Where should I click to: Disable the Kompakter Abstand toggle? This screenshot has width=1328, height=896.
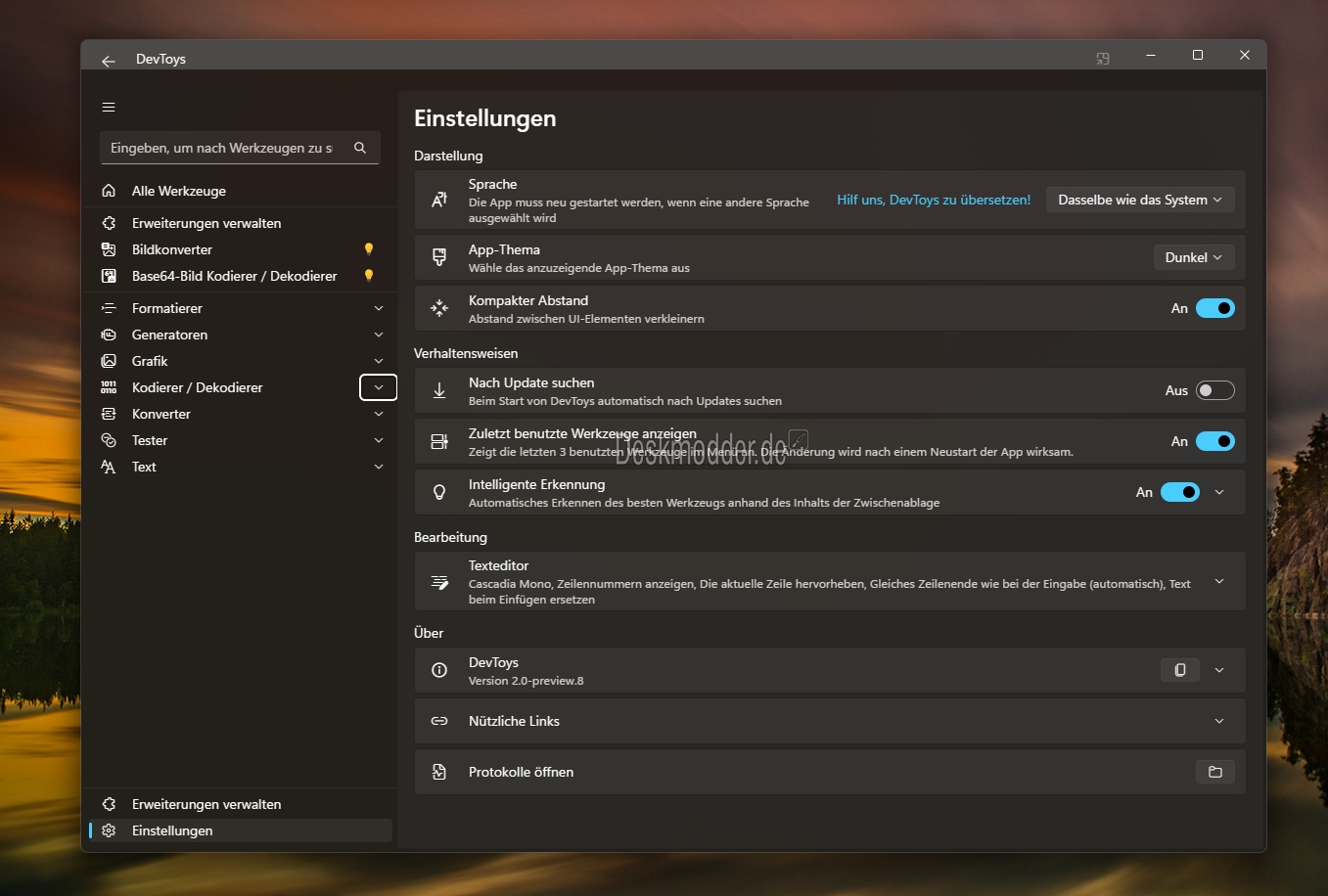(1215, 308)
